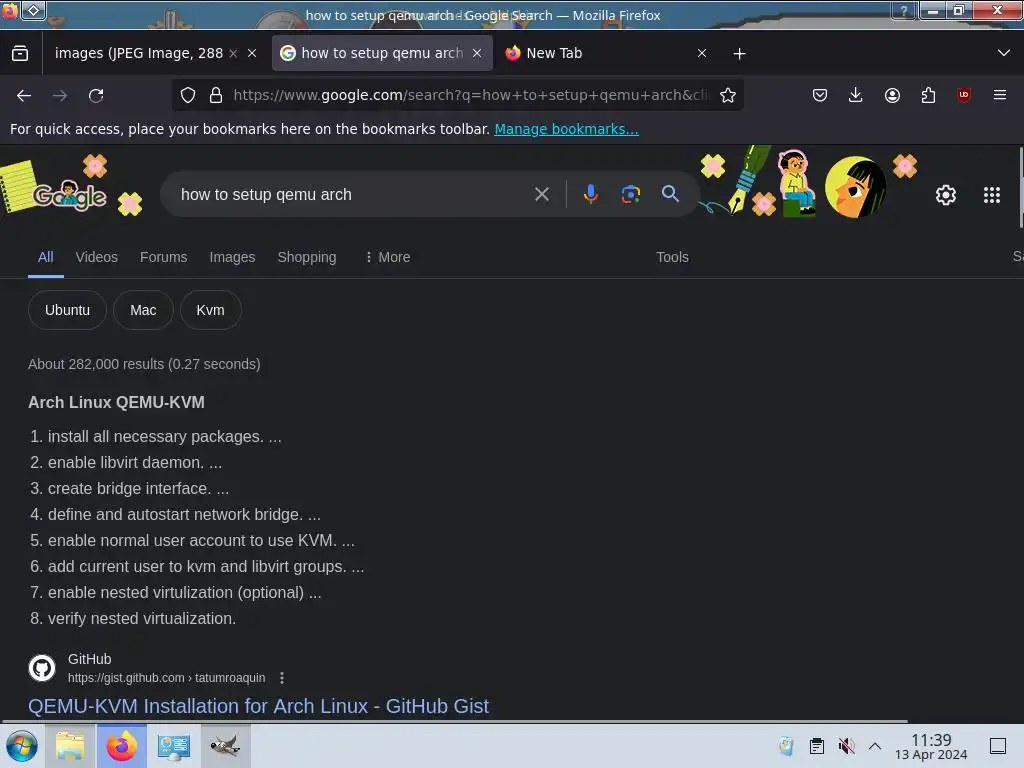Select the All results tab
The height and width of the screenshot is (768, 1024).
click(x=46, y=257)
